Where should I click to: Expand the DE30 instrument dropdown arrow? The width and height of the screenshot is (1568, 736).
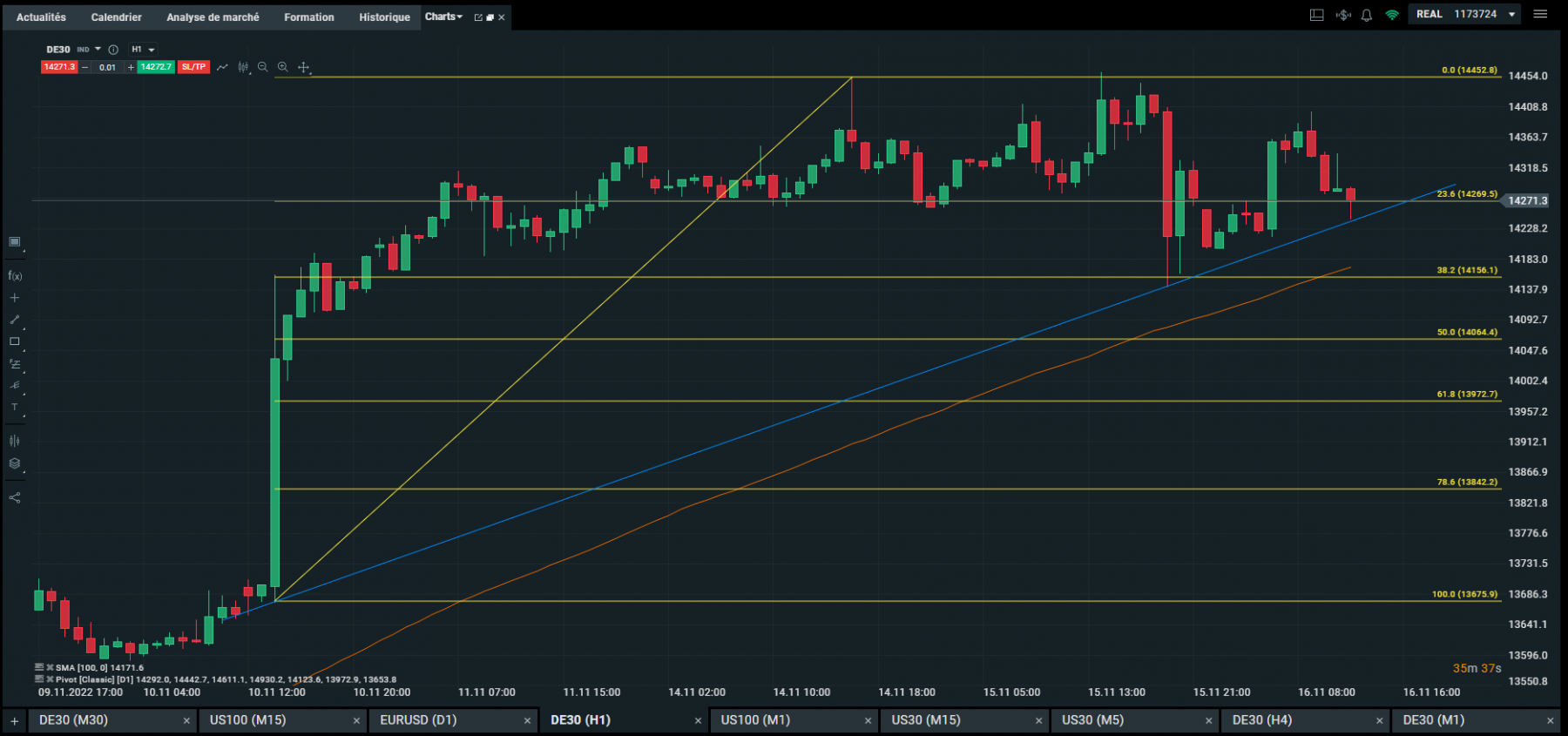tap(98, 49)
